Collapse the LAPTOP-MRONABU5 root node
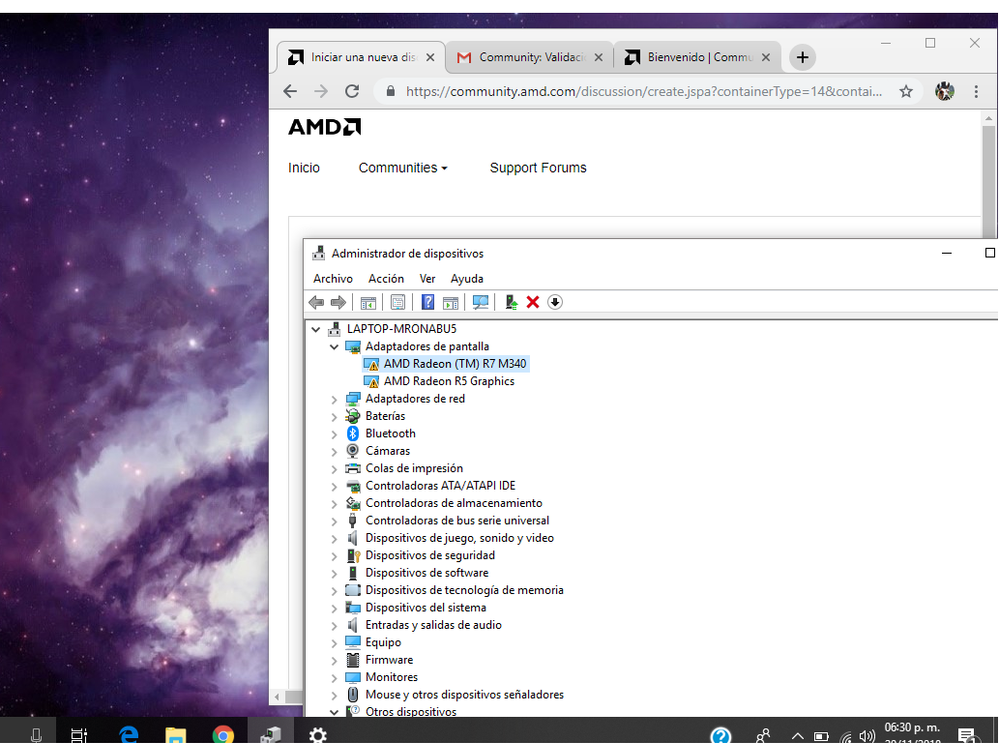 [315, 329]
